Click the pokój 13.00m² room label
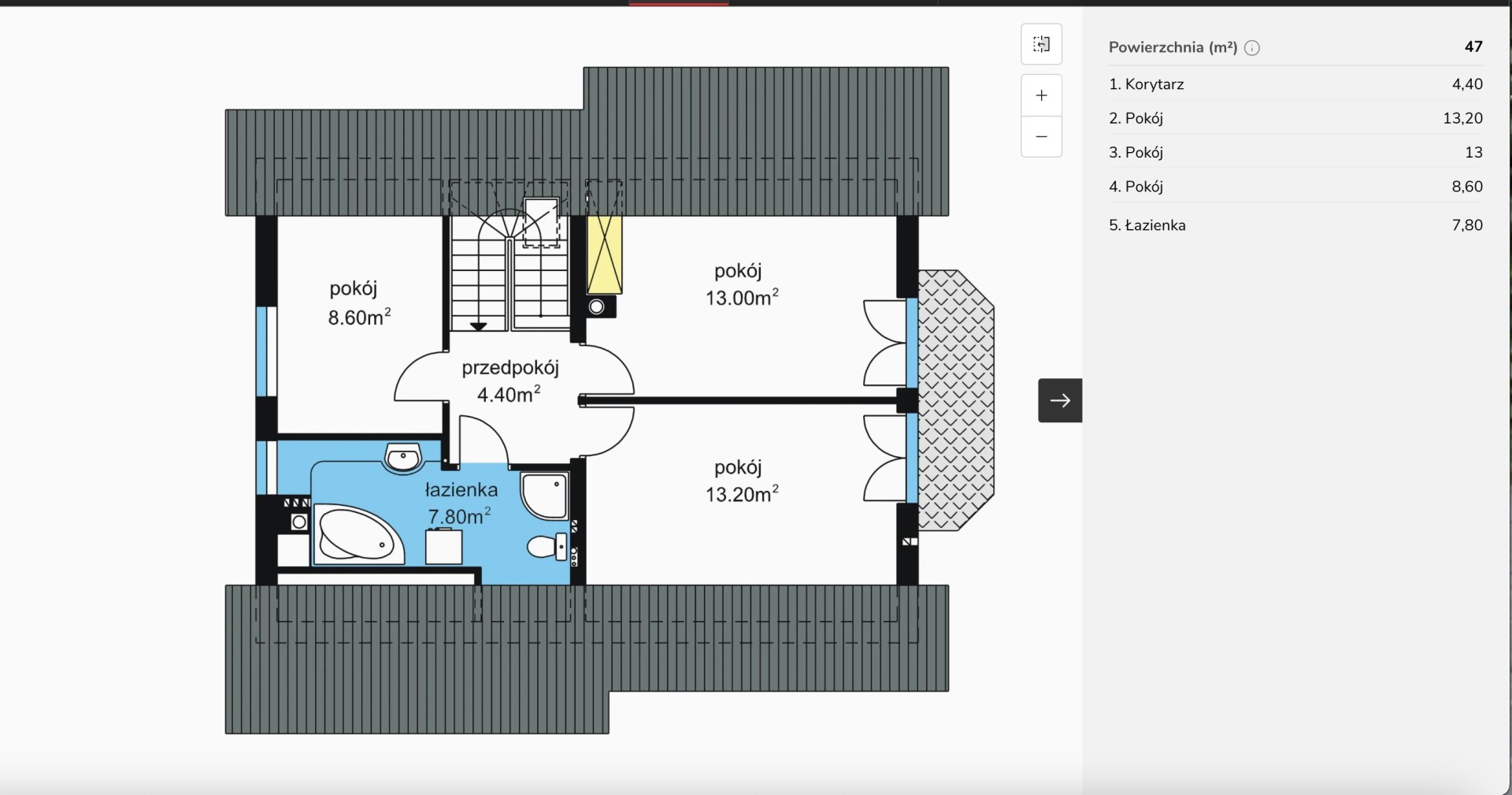This screenshot has height=795, width=1512. click(x=740, y=284)
